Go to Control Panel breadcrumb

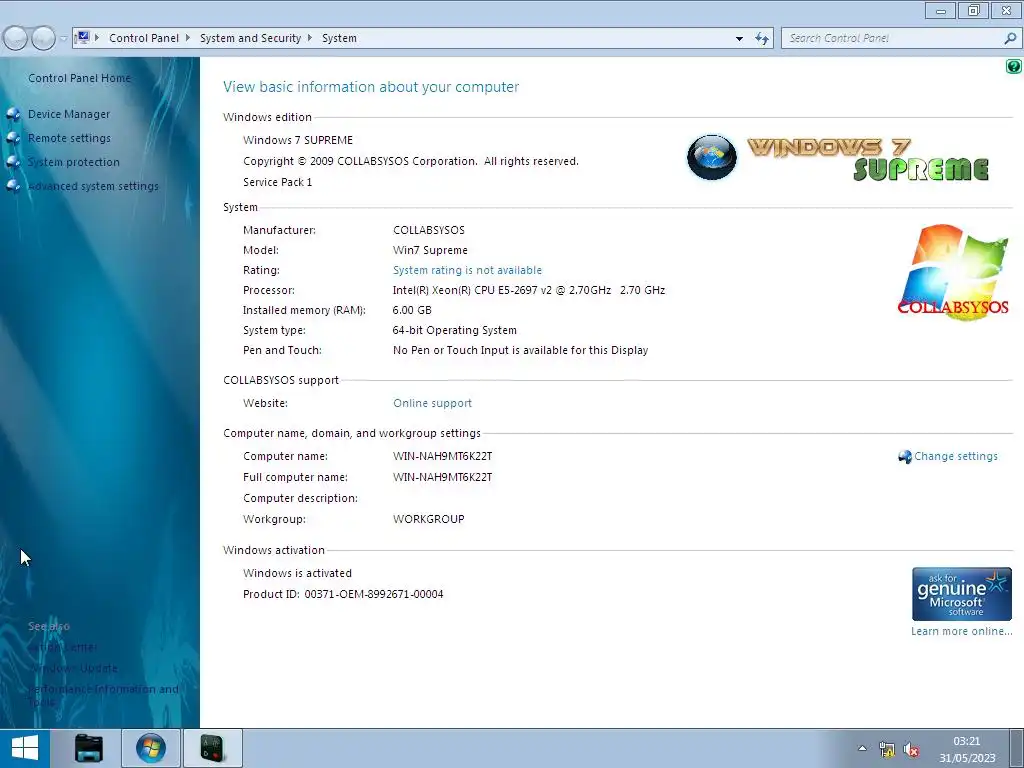click(x=144, y=38)
